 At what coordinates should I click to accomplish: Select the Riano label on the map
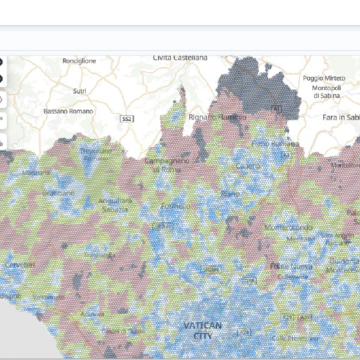[230, 193]
